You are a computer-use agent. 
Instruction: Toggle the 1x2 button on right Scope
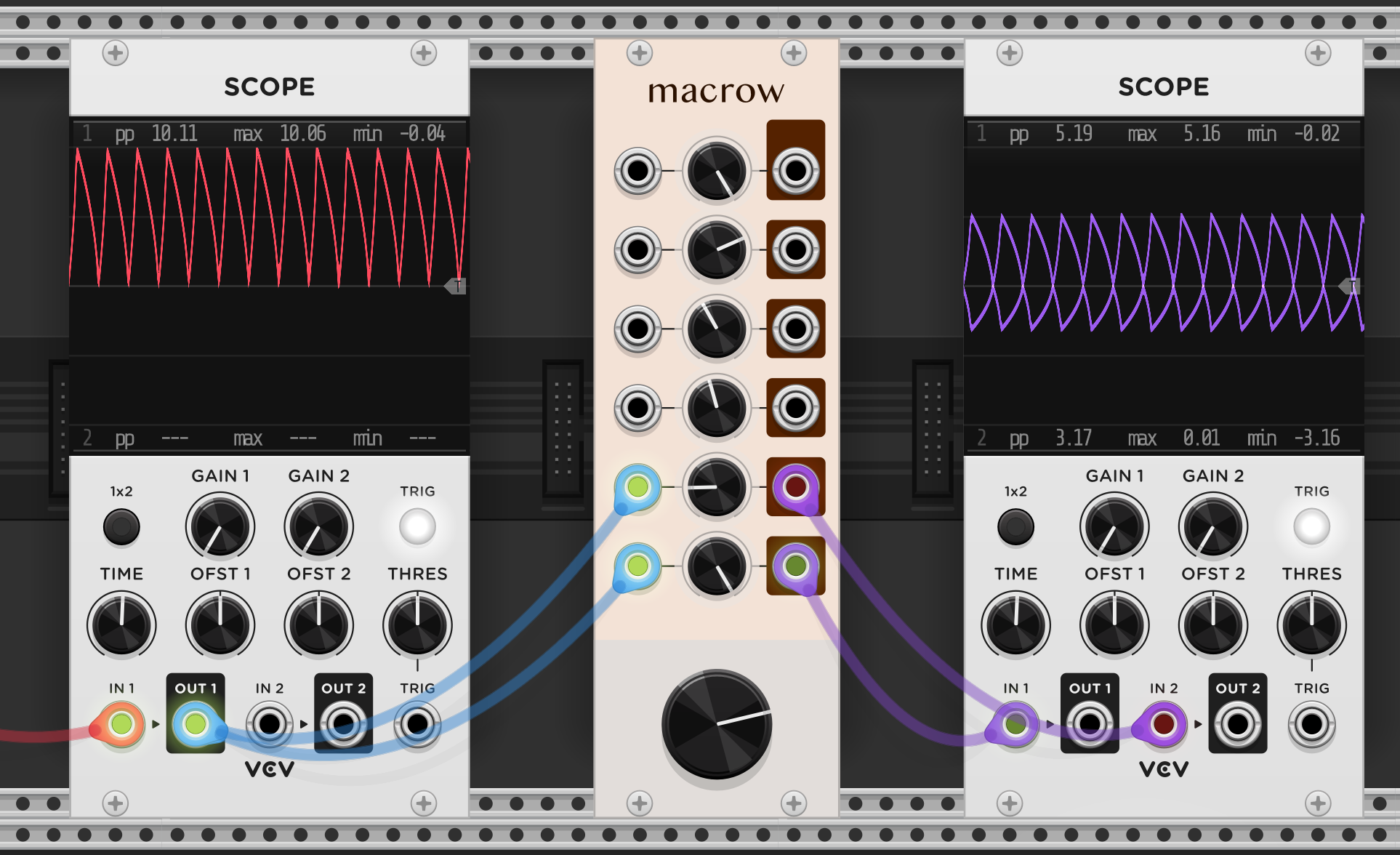click(1015, 526)
